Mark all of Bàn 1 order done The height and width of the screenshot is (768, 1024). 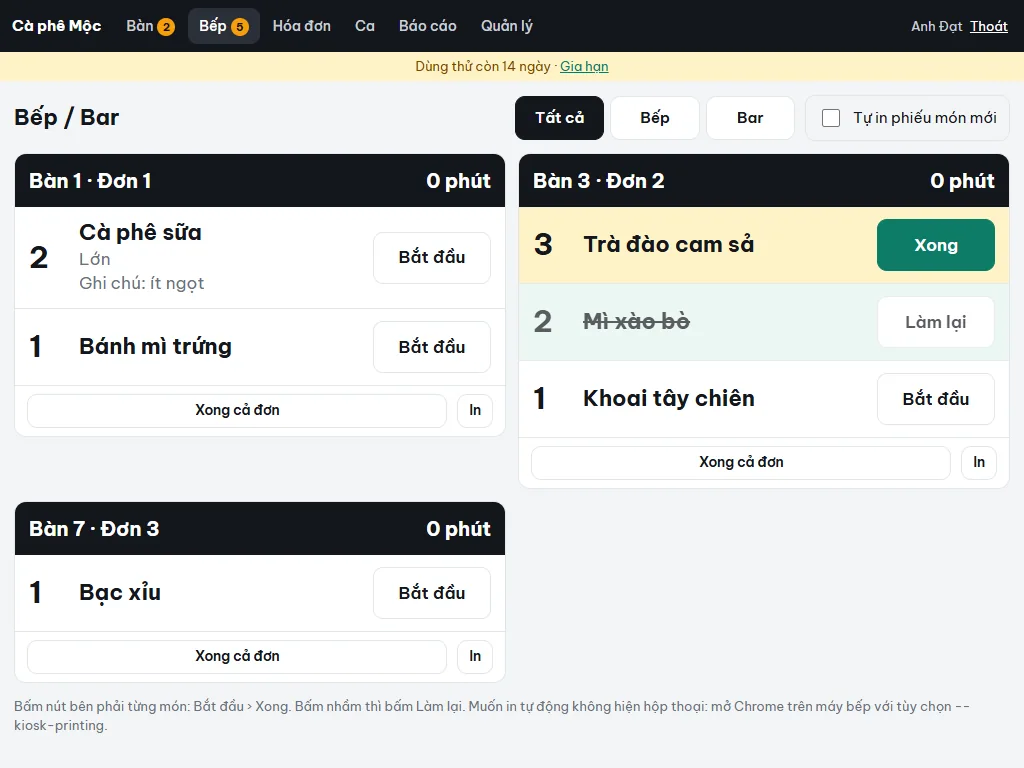pos(237,410)
